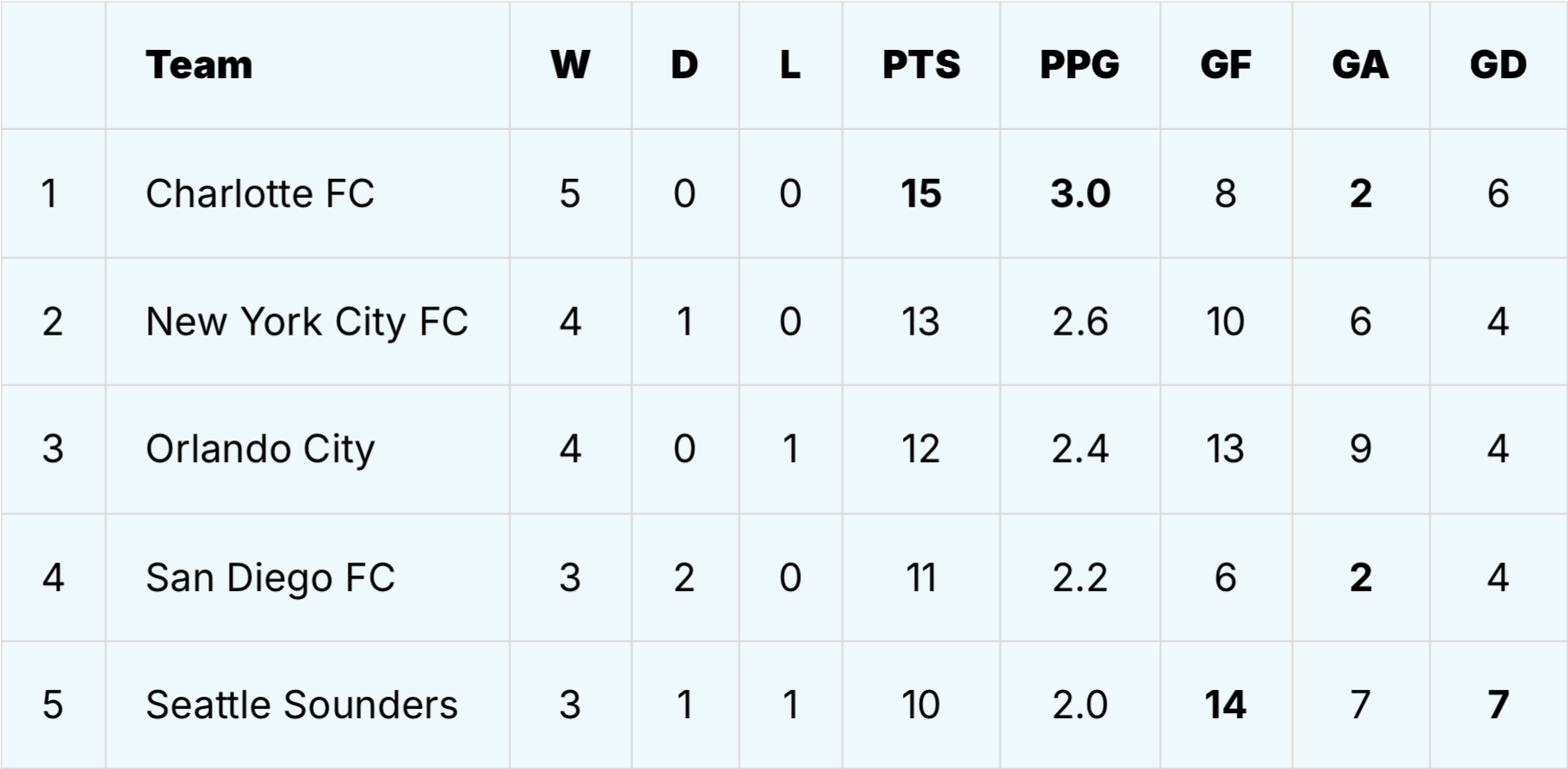Click the Team column header

[x=200, y=65]
